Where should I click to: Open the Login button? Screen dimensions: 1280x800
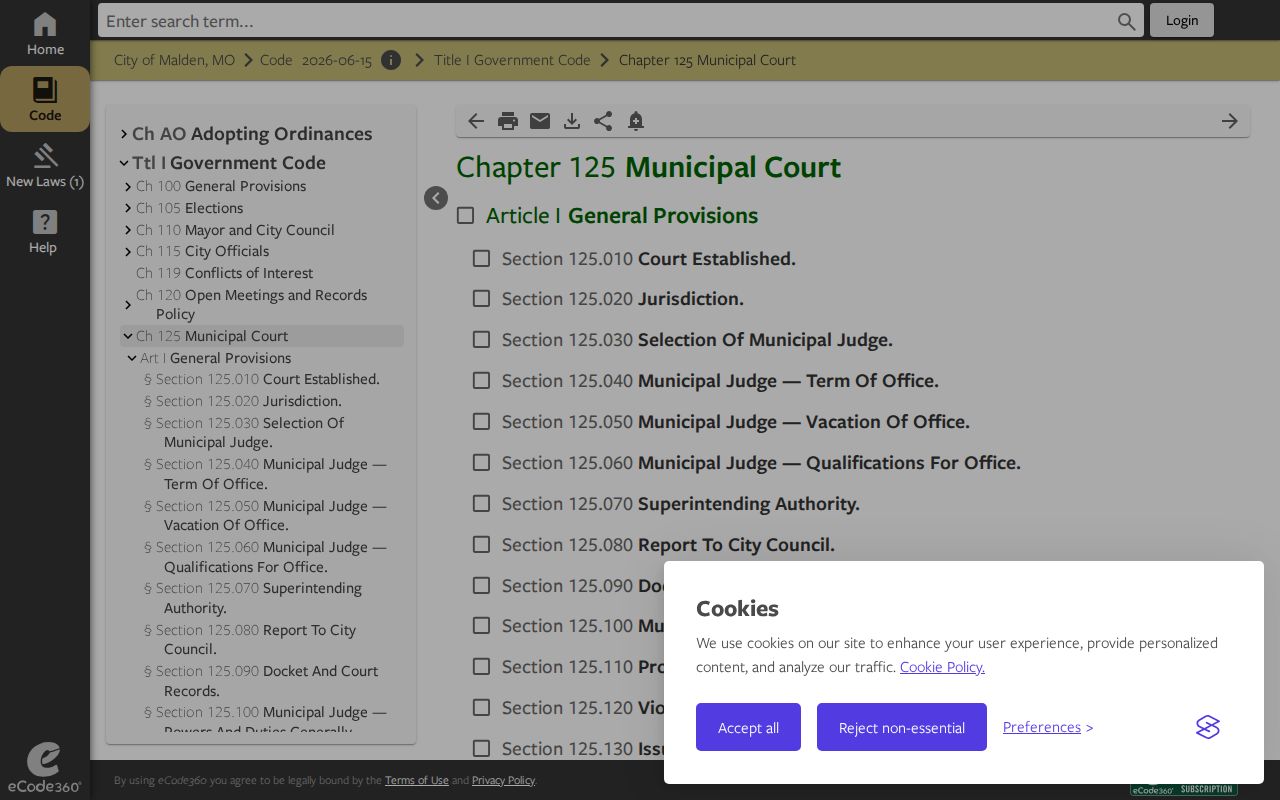(x=1182, y=20)
